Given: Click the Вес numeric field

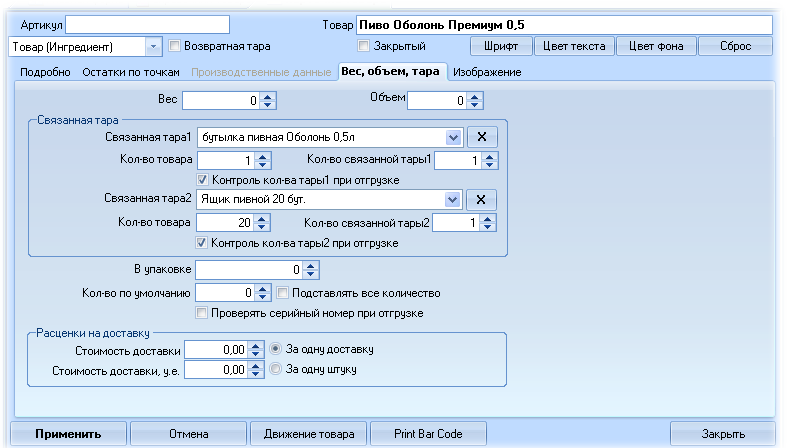Looking at the screenshot, I should [222, 101].
